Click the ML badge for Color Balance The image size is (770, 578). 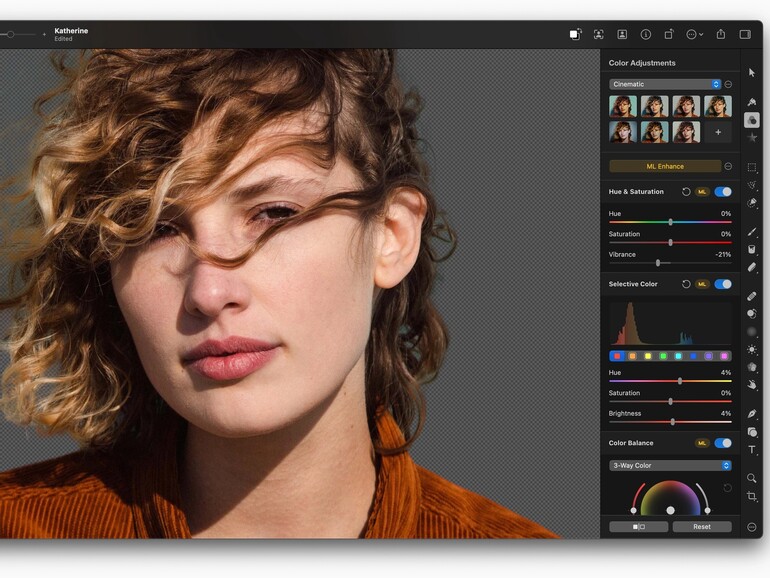[x=702, y=443]
